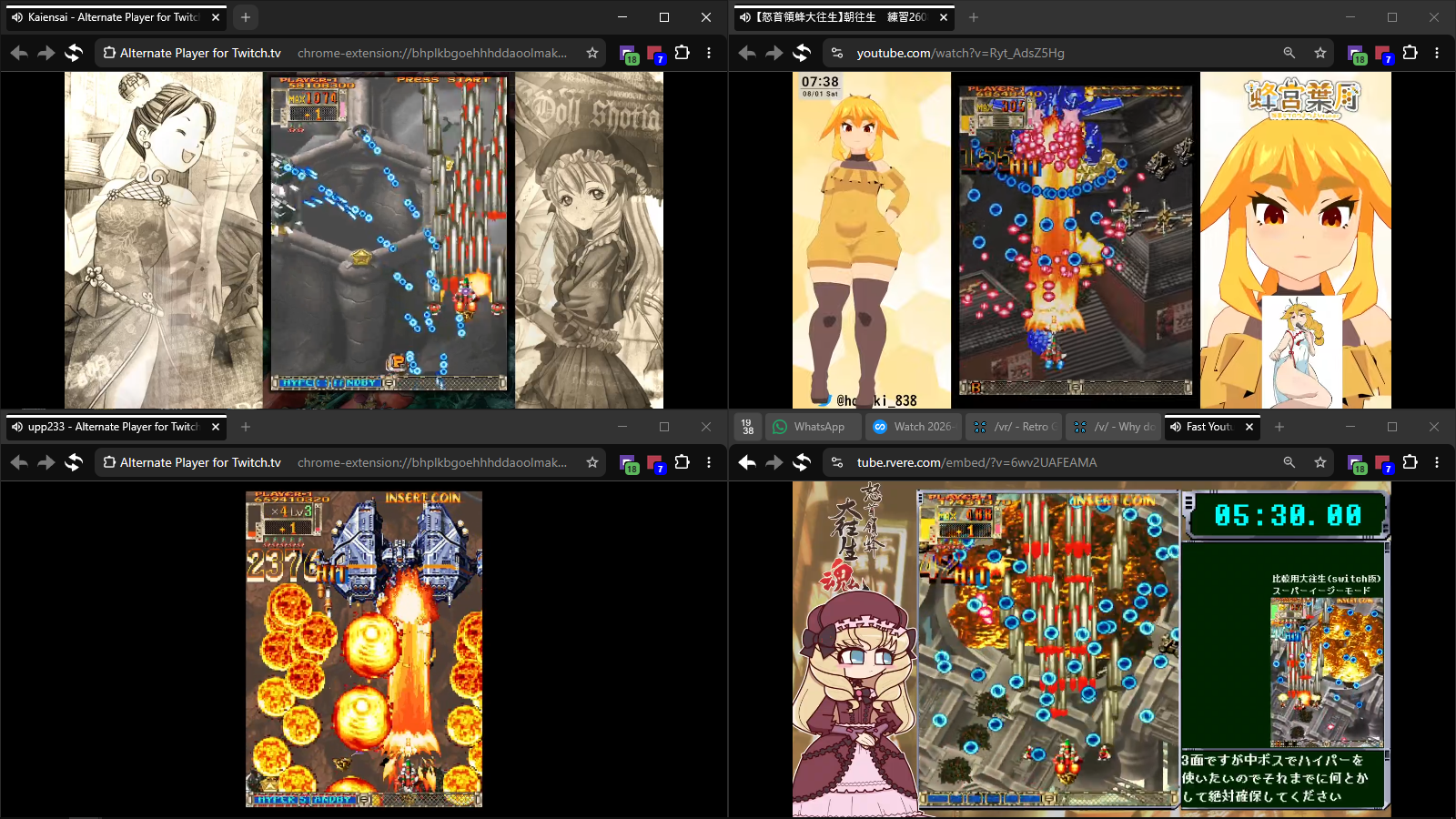View site information for tube.rvere.com
The width and height of the screenshot is (1456, 819).
pyautogui.click(x=837, y=462)
